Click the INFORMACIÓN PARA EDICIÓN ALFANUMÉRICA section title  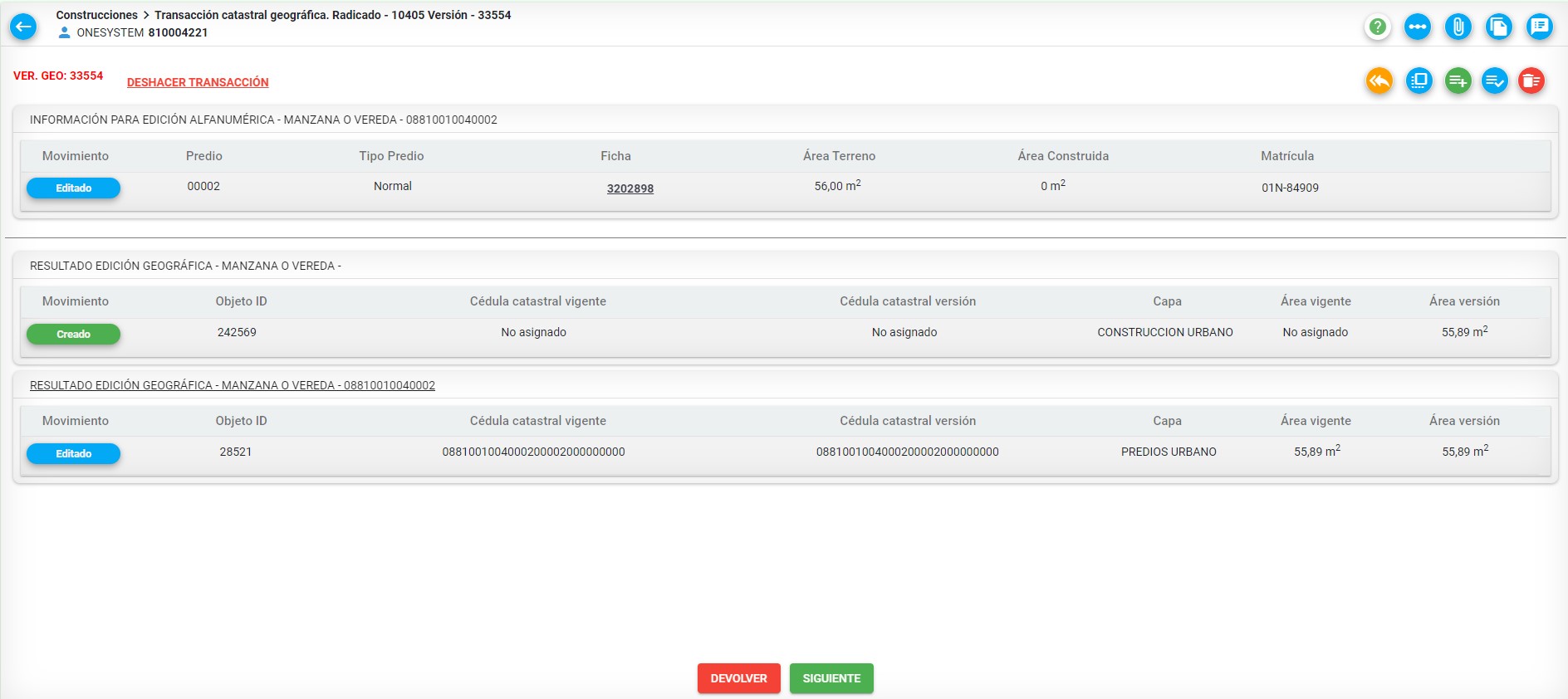coord(263,120)
